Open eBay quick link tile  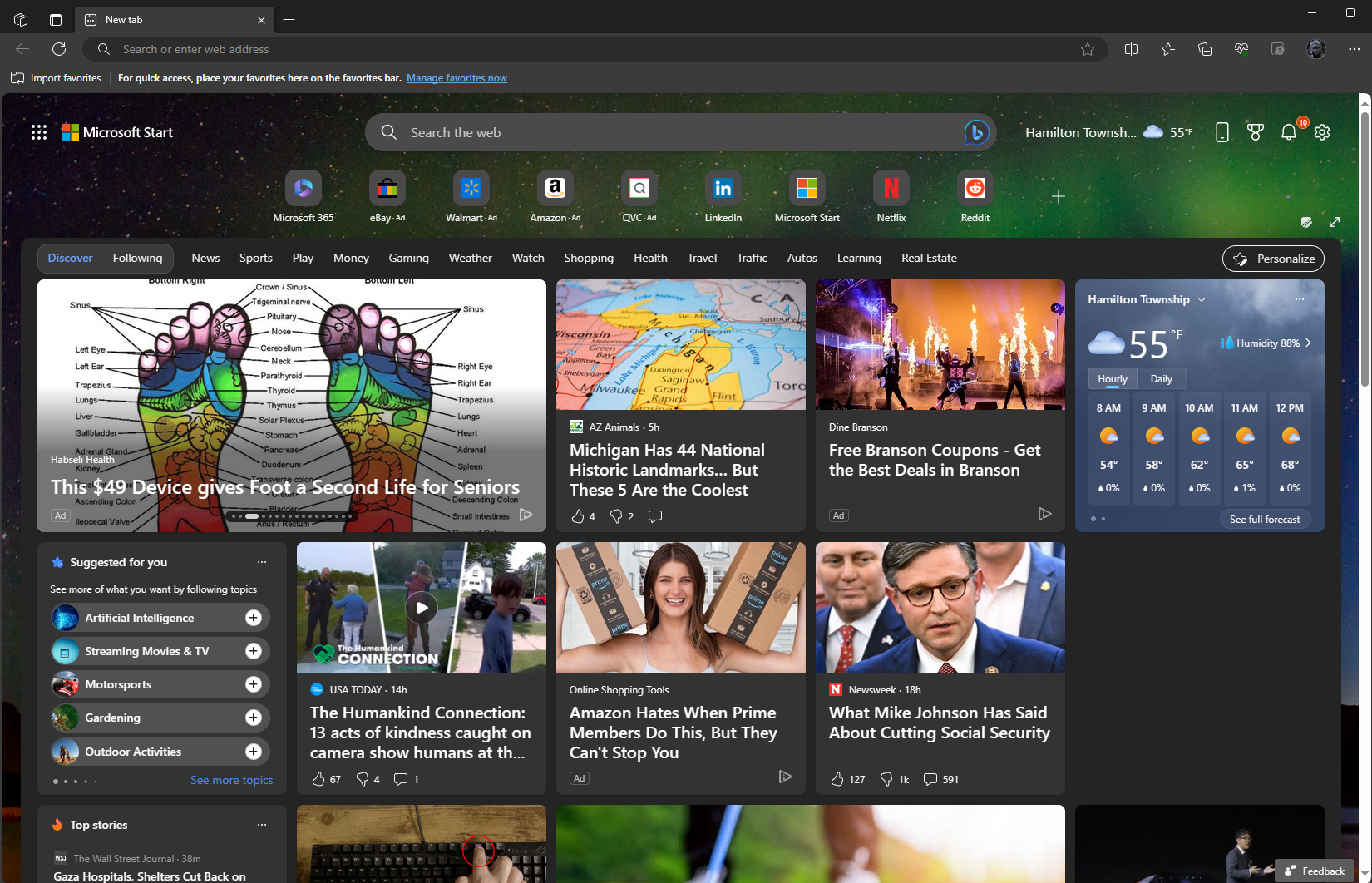pyautogui.click(x=387, y=197)
